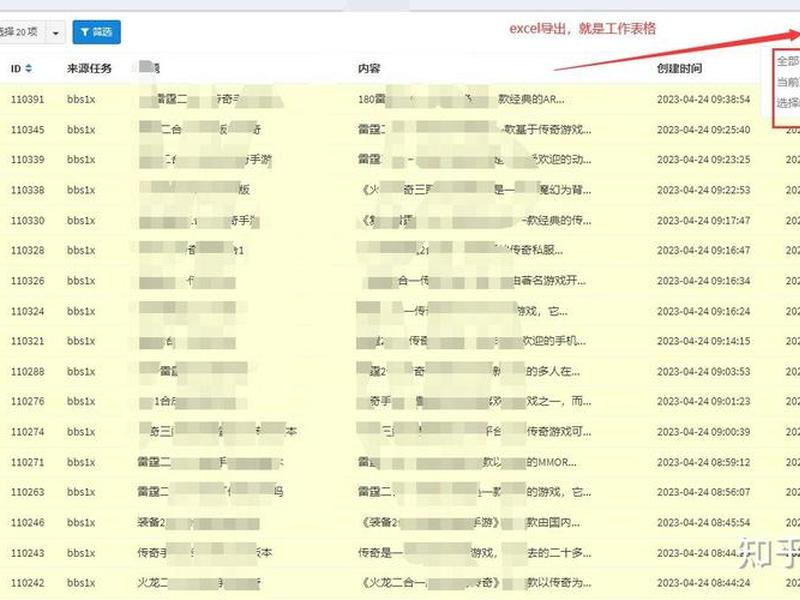The image size is (800, 600).
Task: Select row ID 110326
Action: click(28, 281)
